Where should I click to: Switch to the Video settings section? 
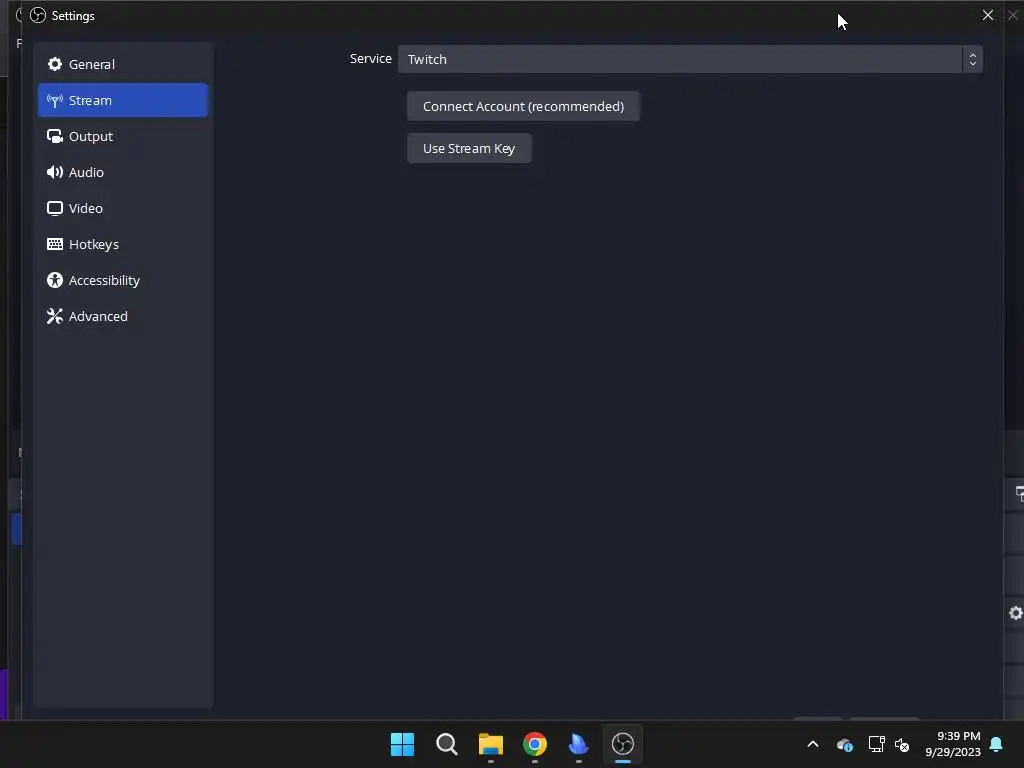pos(123,208)
